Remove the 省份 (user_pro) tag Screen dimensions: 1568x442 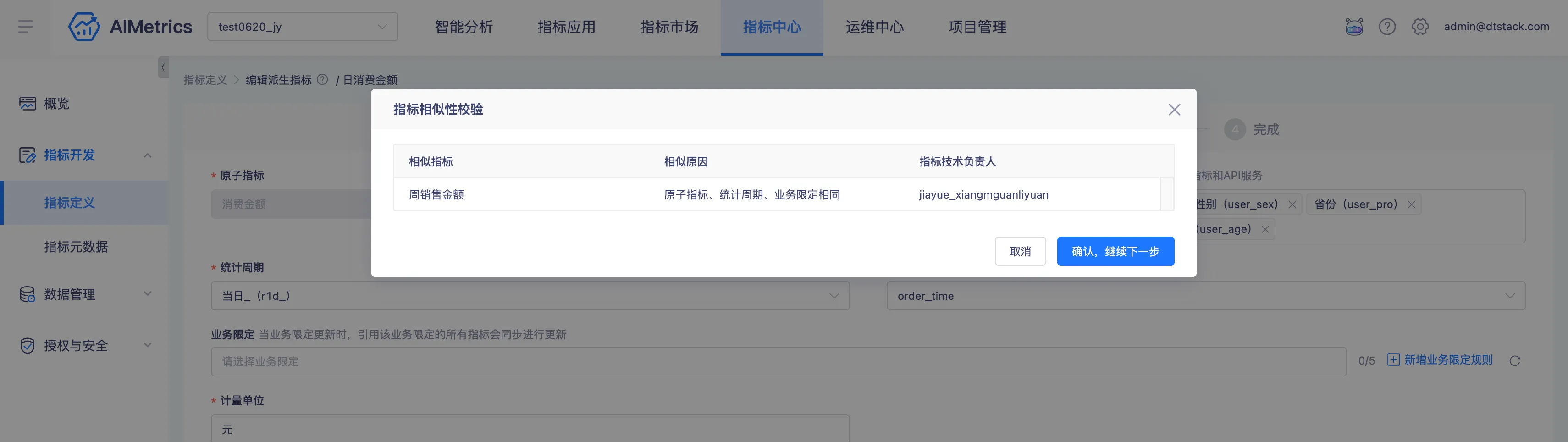1412,204
